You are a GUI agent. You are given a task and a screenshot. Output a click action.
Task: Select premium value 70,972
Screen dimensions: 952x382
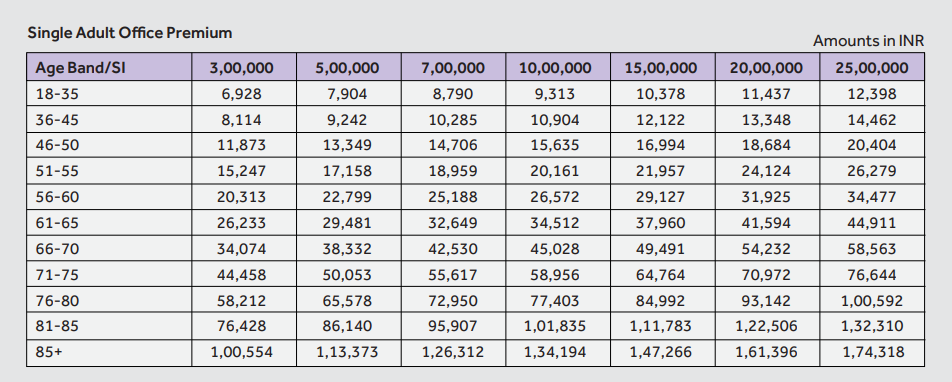(766, 275)
